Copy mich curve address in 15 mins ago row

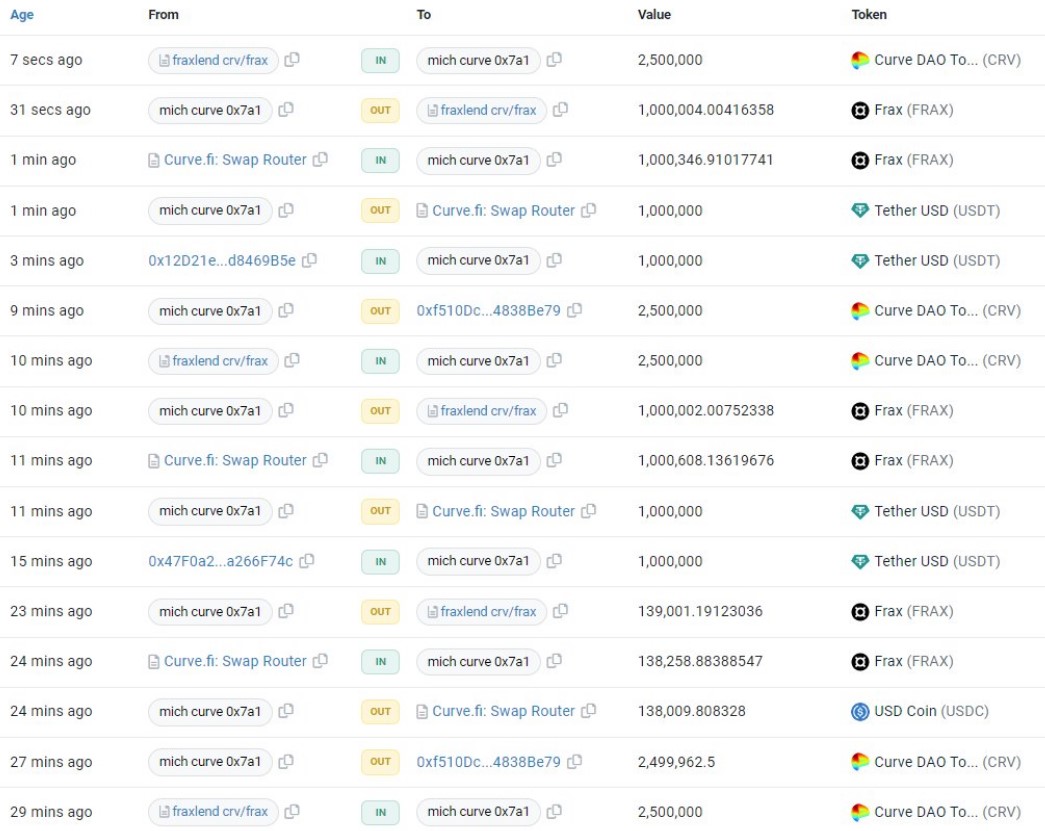(554, 561)
